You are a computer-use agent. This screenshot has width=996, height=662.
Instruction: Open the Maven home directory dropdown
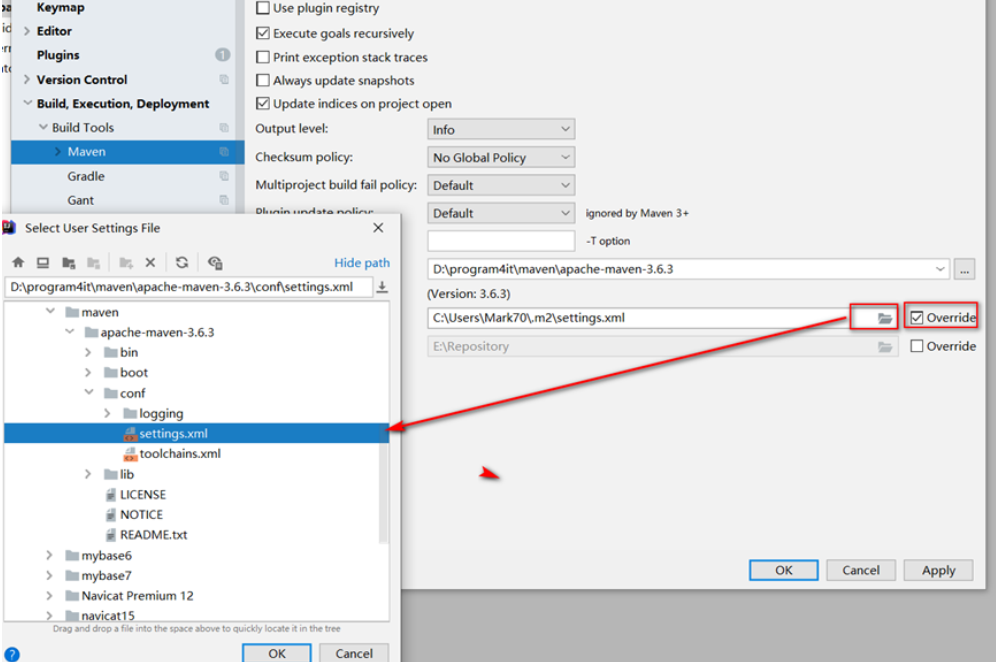[940, 269]
